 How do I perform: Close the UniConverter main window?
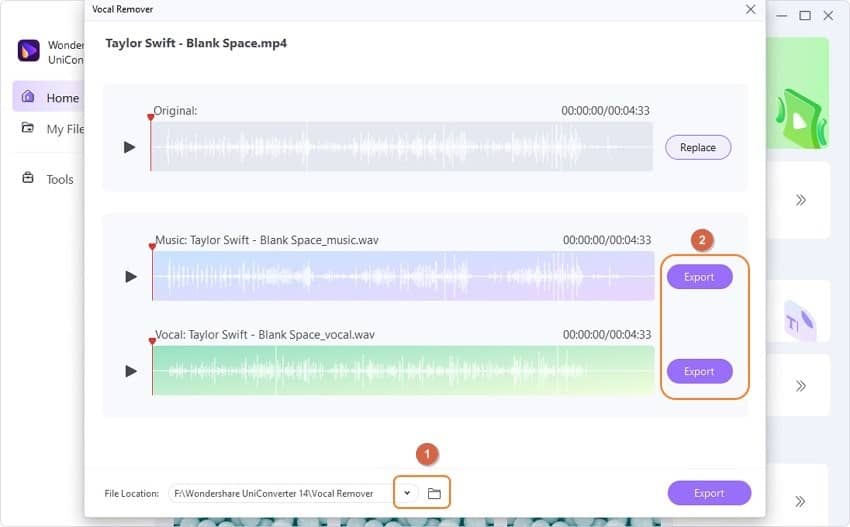[828, 16]
